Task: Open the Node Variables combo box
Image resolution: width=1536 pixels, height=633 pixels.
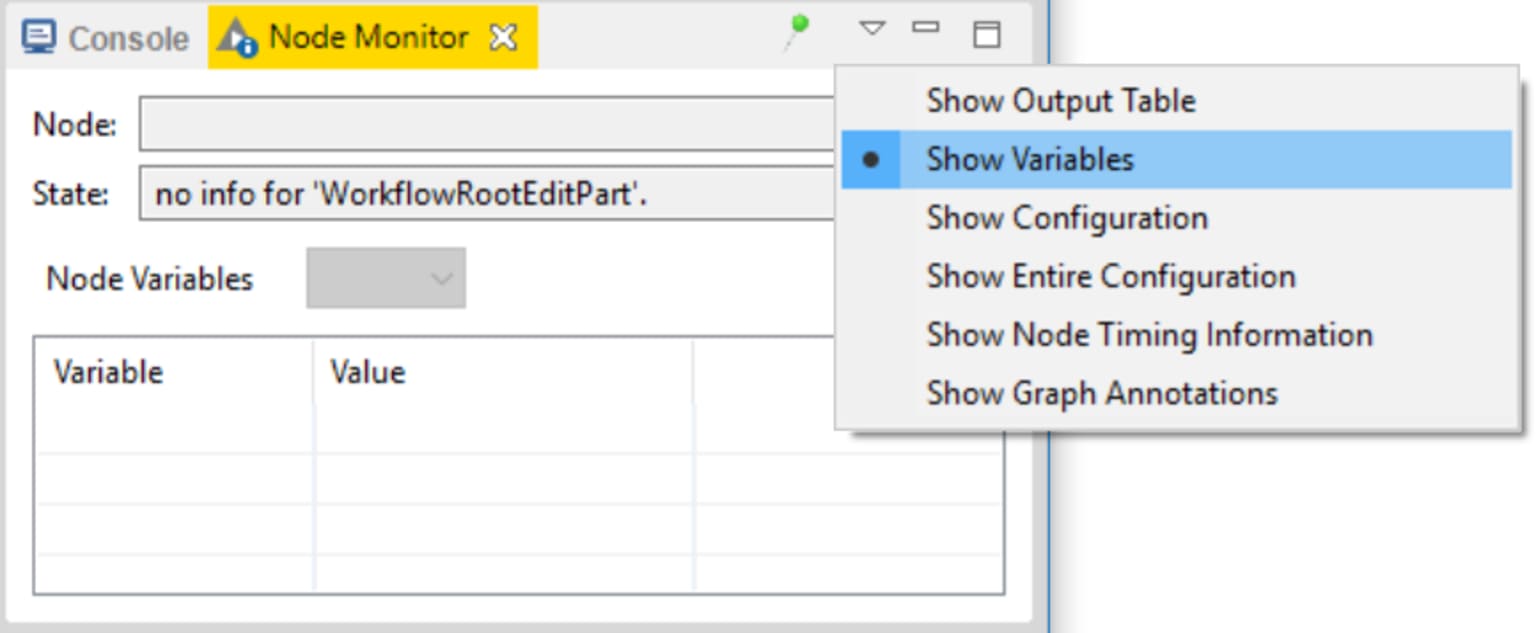Action: (386, 278)
